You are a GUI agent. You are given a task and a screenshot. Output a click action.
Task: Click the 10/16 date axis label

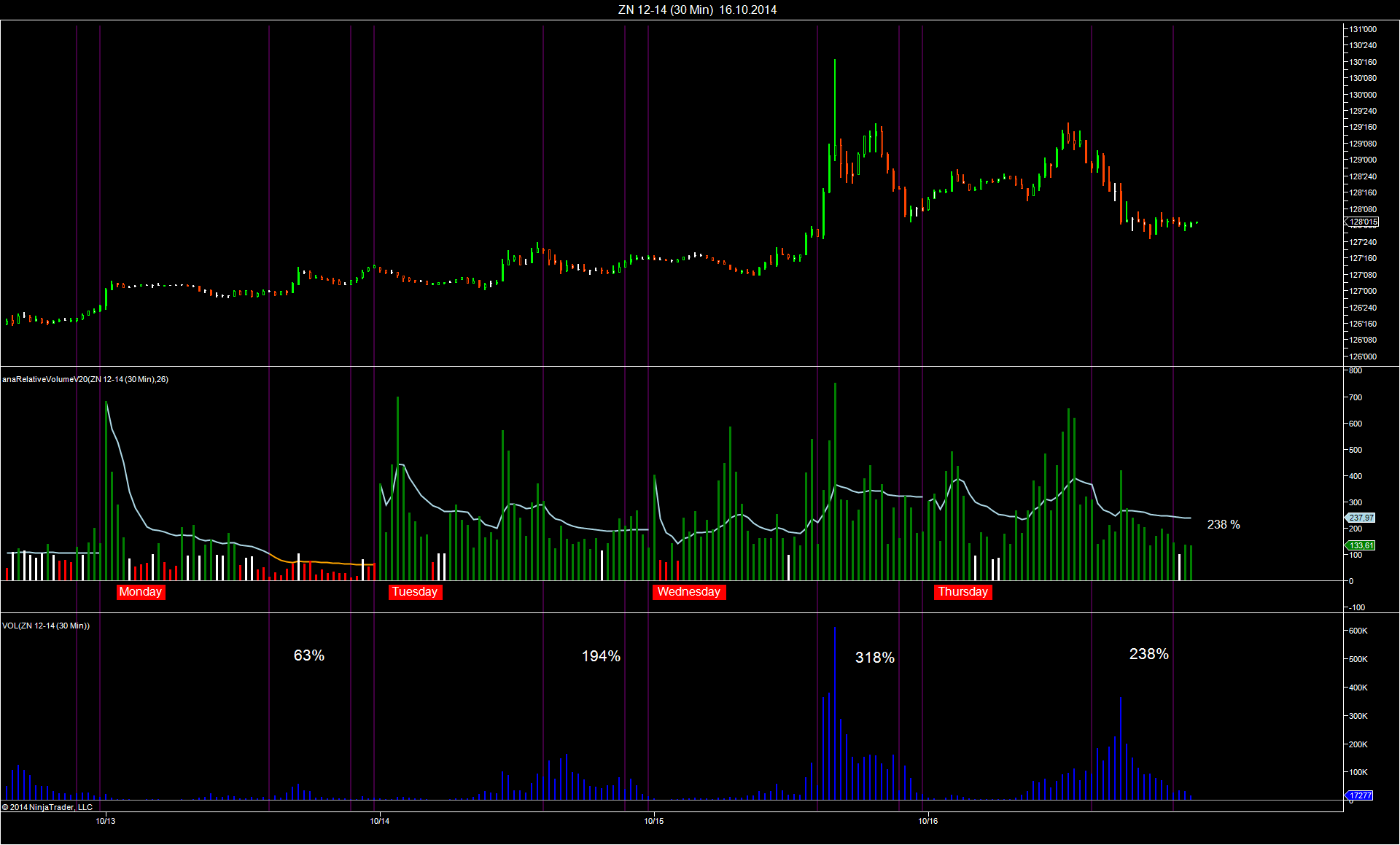pos(928,821)
